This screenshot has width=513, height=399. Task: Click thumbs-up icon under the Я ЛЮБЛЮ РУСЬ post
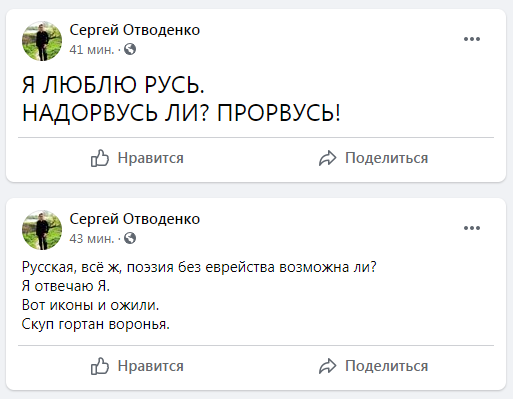100,158
